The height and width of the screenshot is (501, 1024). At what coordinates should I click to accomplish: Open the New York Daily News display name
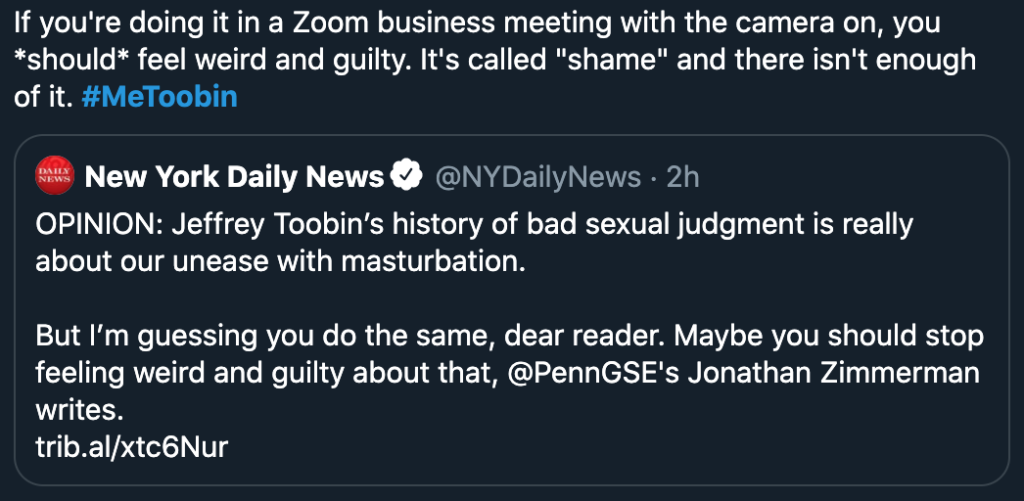[x=234, y=176]
